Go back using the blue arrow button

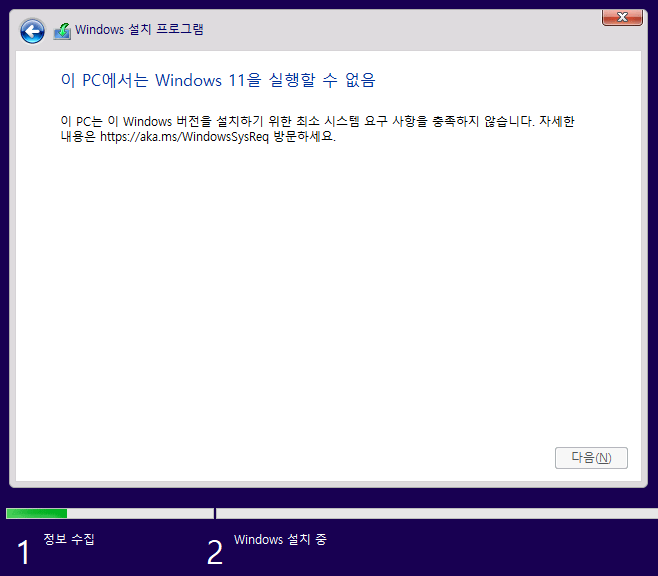[32, 31]
